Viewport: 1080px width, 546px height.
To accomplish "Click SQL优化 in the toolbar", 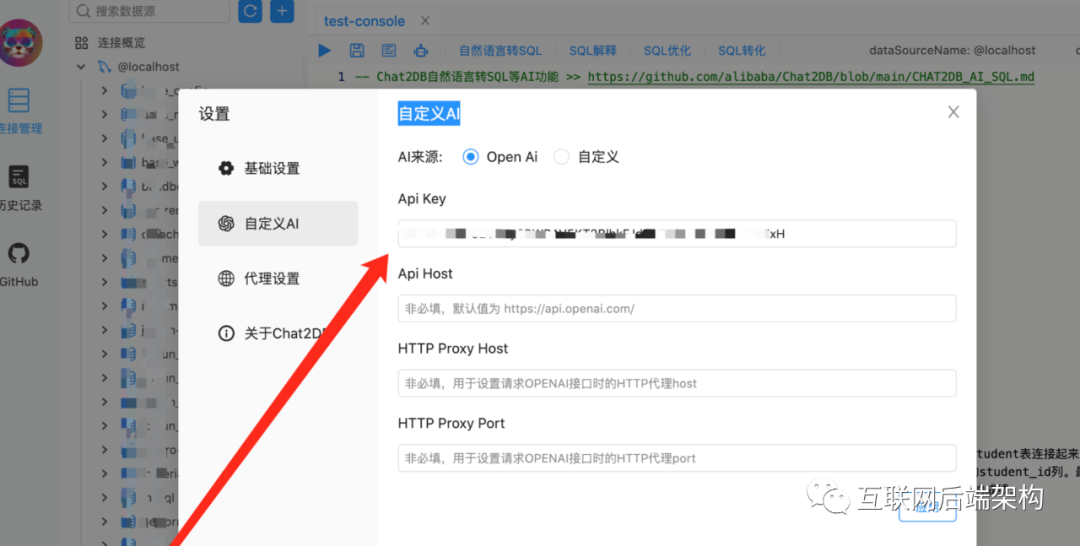I will (x=667, y=51).
